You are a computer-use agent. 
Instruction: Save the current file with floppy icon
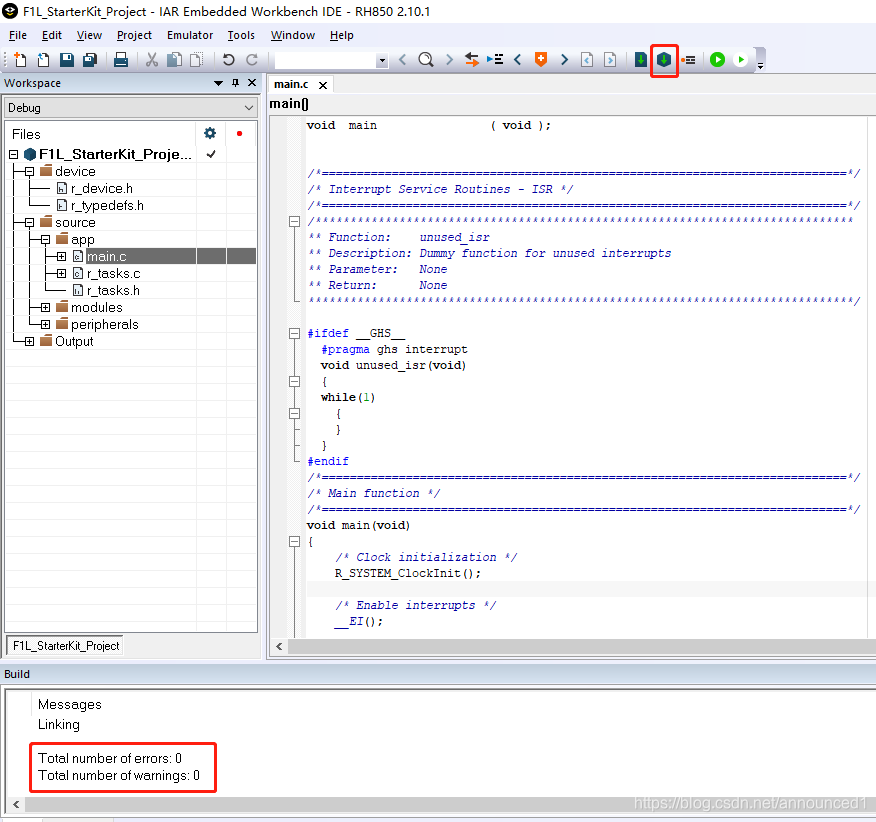67,59
